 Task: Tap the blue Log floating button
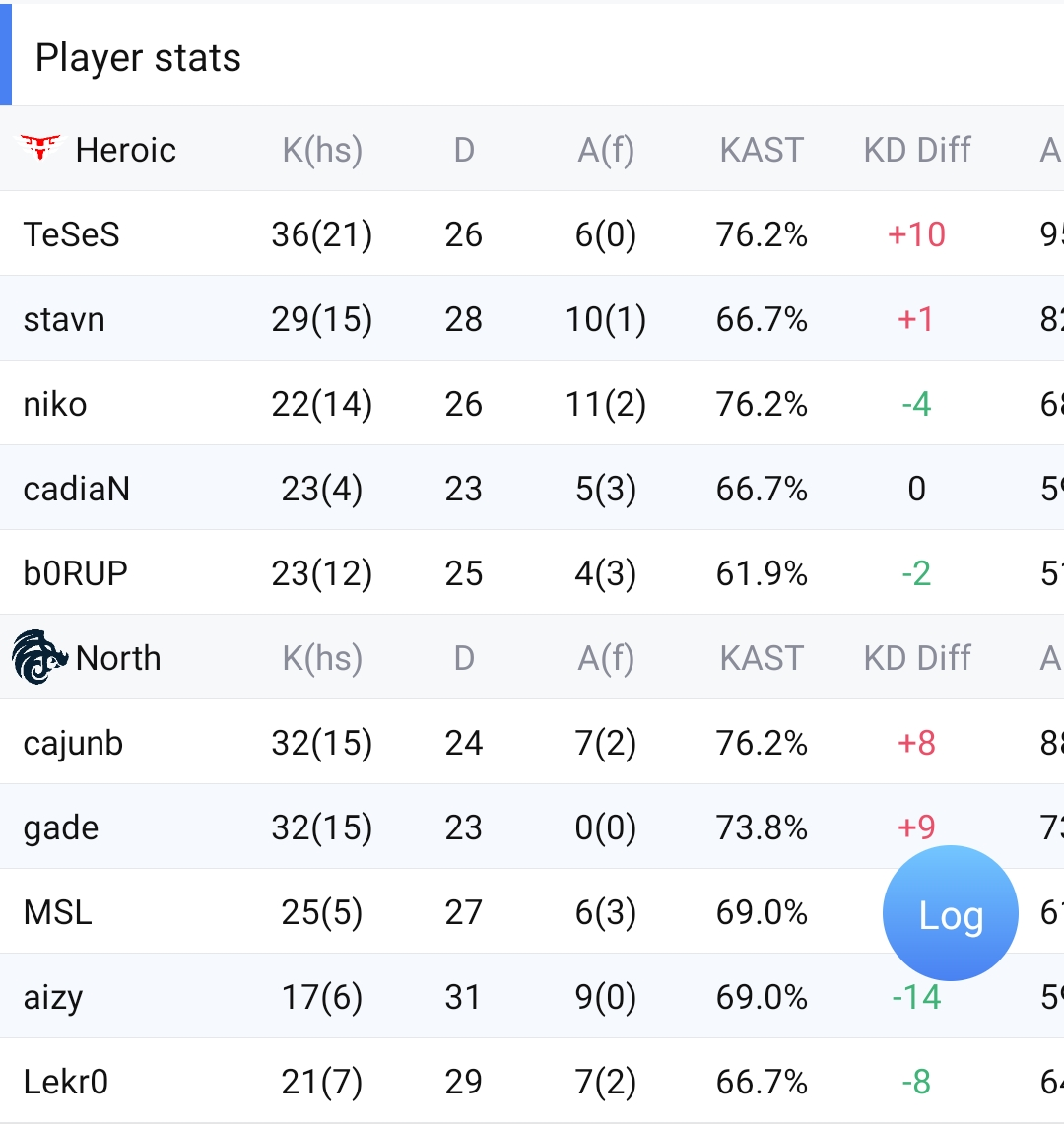[950, 913]
